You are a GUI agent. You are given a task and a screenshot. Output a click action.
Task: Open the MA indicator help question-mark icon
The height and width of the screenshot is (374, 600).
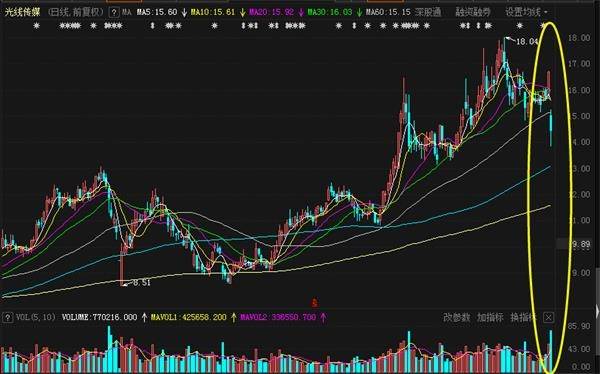(x=114, y=13)
